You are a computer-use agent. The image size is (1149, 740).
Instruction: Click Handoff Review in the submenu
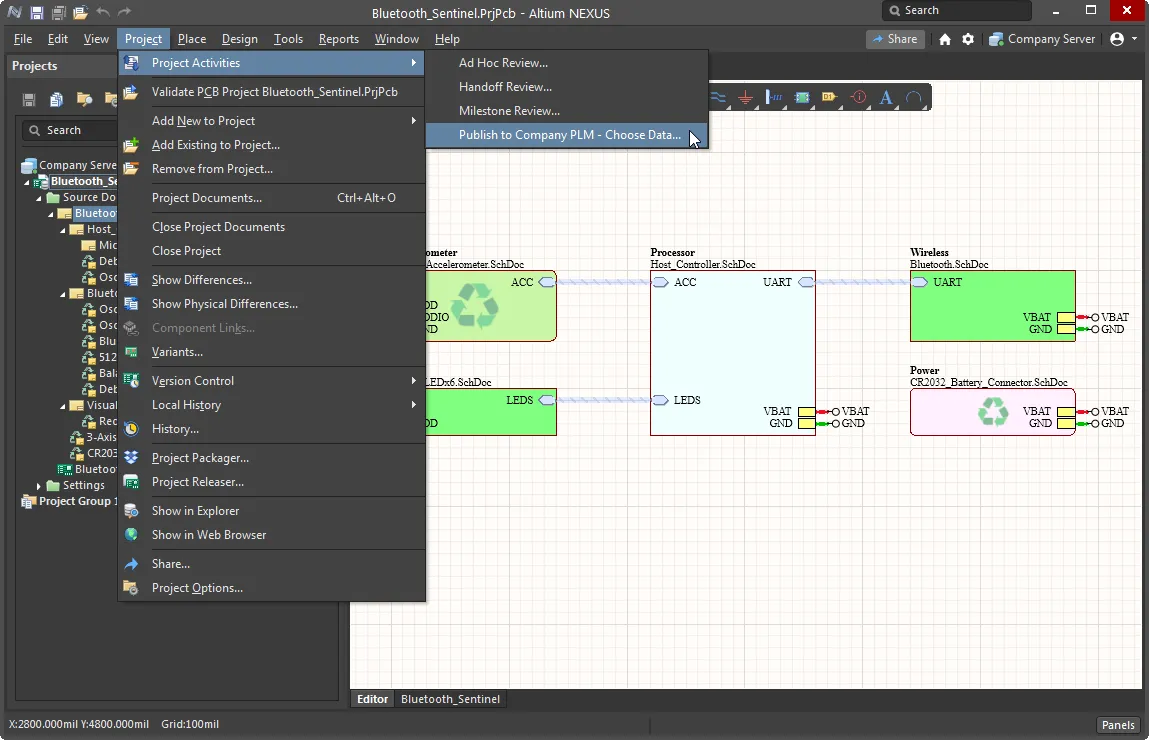[x=567, y=86]
